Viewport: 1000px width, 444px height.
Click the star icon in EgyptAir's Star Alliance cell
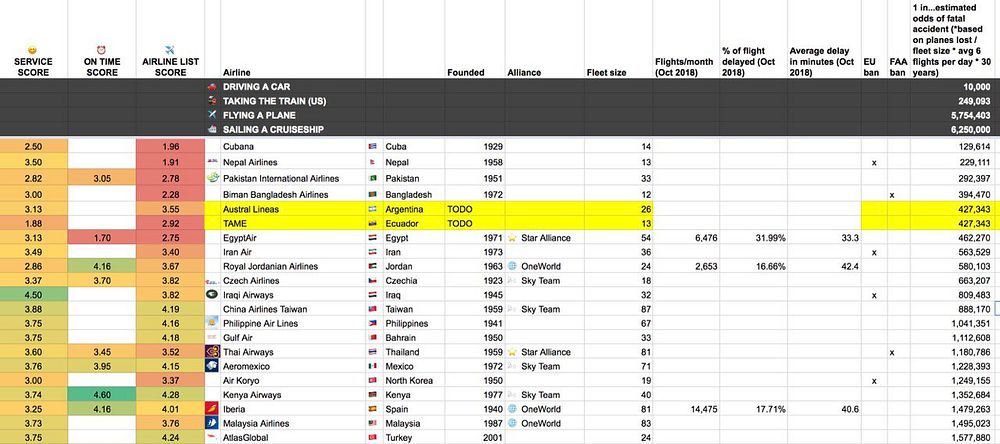click(511, 238)
